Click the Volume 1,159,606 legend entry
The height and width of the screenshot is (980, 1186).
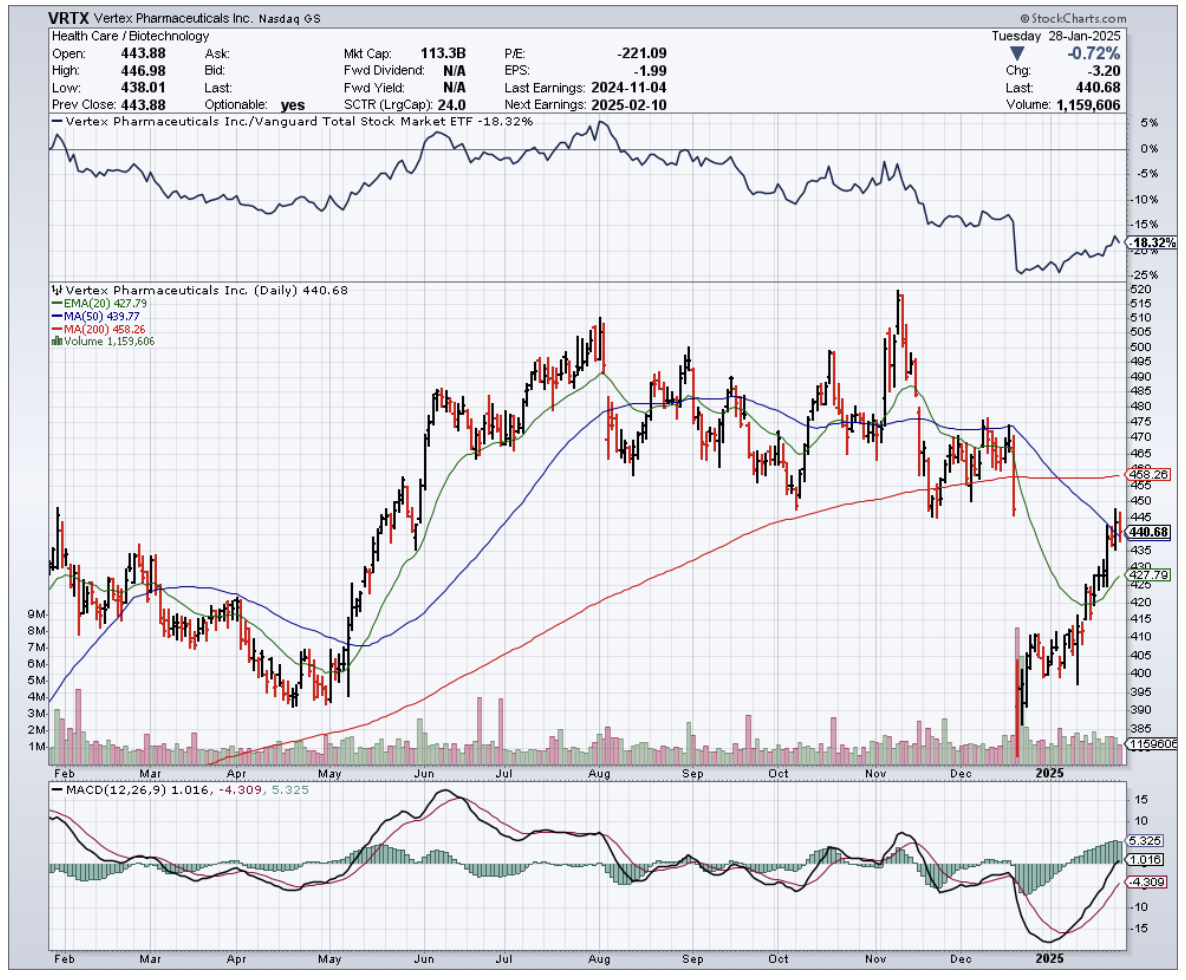[x=103, y=340]
